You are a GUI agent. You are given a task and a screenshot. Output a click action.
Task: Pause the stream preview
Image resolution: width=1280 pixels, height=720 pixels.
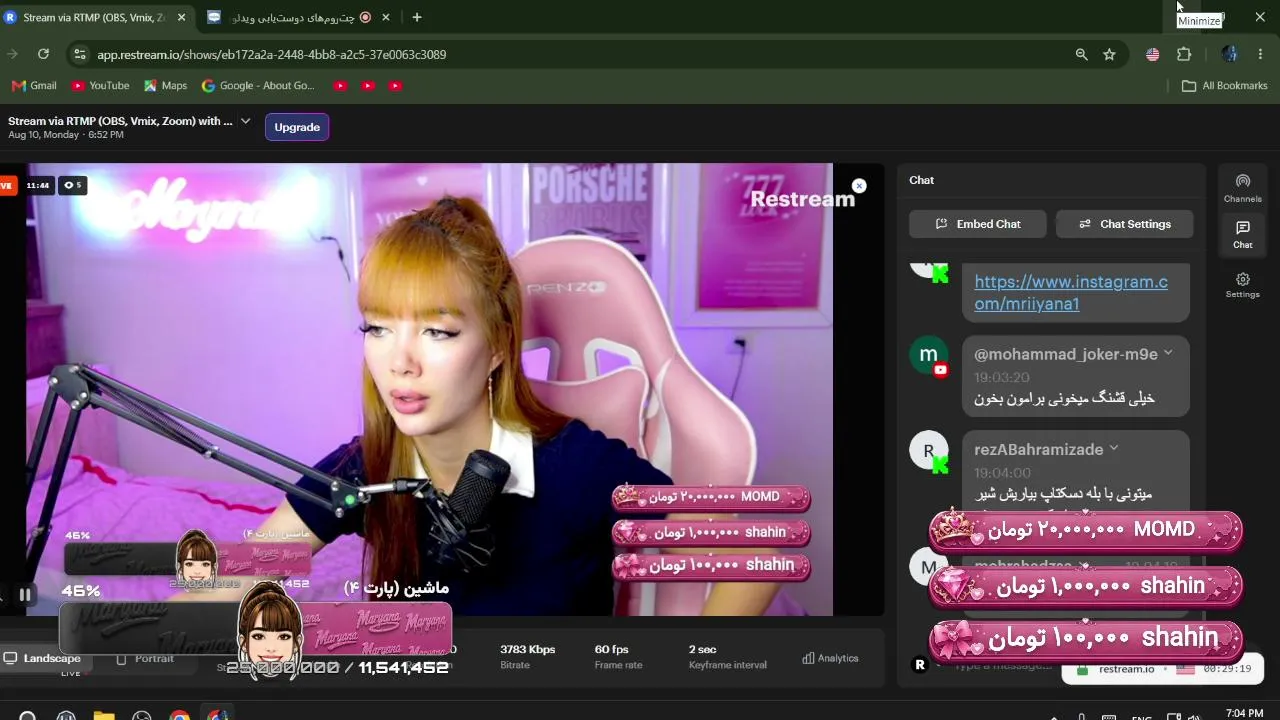point(25,594)
